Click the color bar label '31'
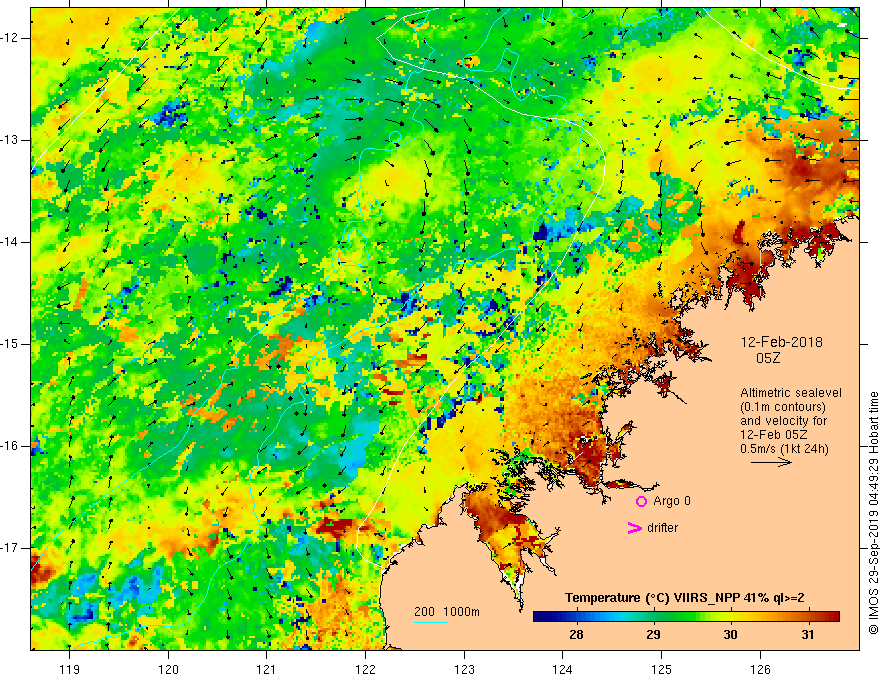The width and height of the screenshot is (880, 680). pos(807,635)
